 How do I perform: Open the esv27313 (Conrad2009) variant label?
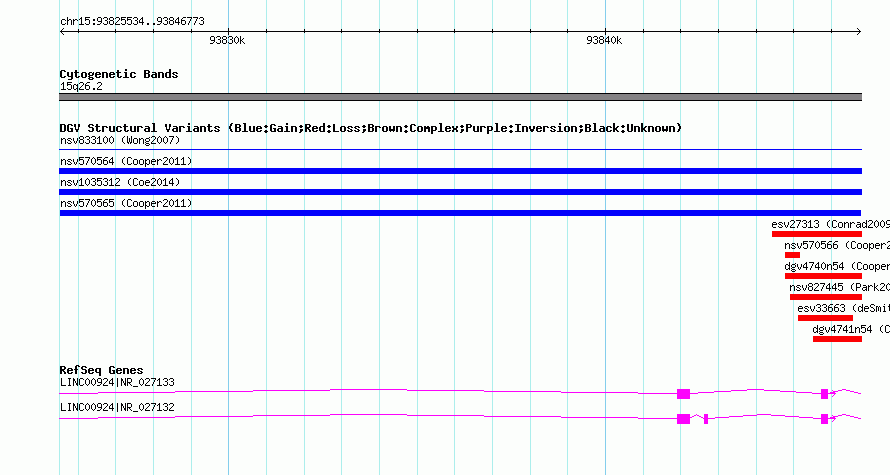click(830, 224)
